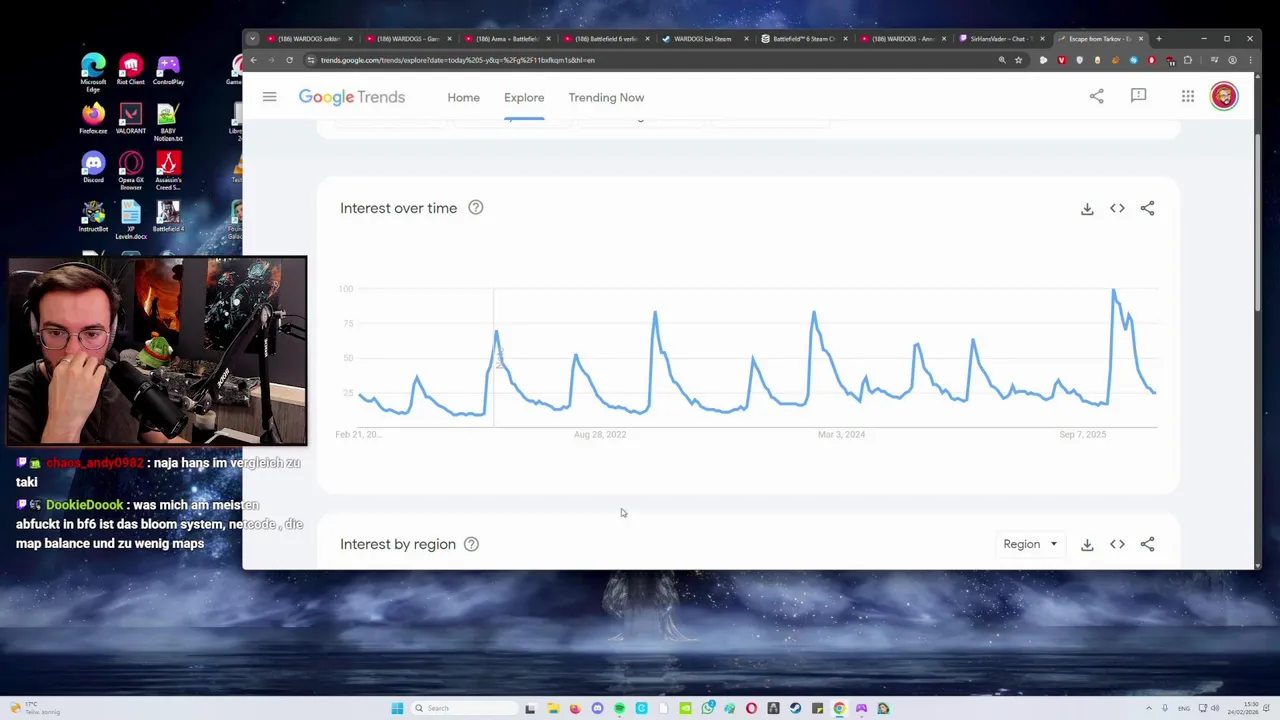Open Opera GX from the taskbar
Screen dimensions: 1280x720
(x=751, y=709)
